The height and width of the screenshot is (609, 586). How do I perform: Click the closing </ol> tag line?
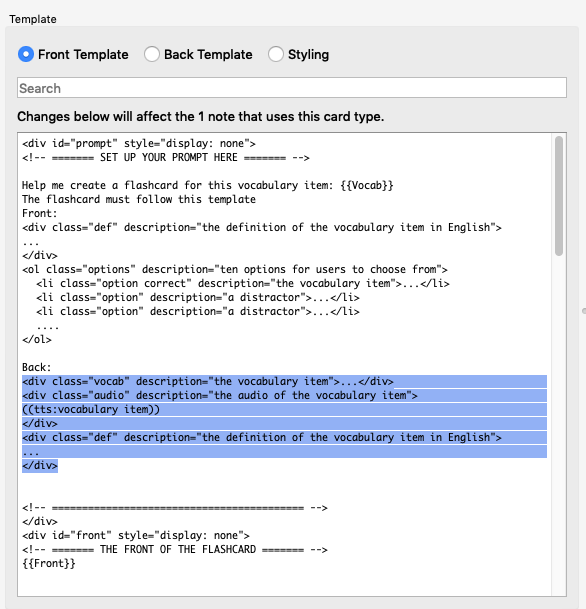click(x=37, y=339)
